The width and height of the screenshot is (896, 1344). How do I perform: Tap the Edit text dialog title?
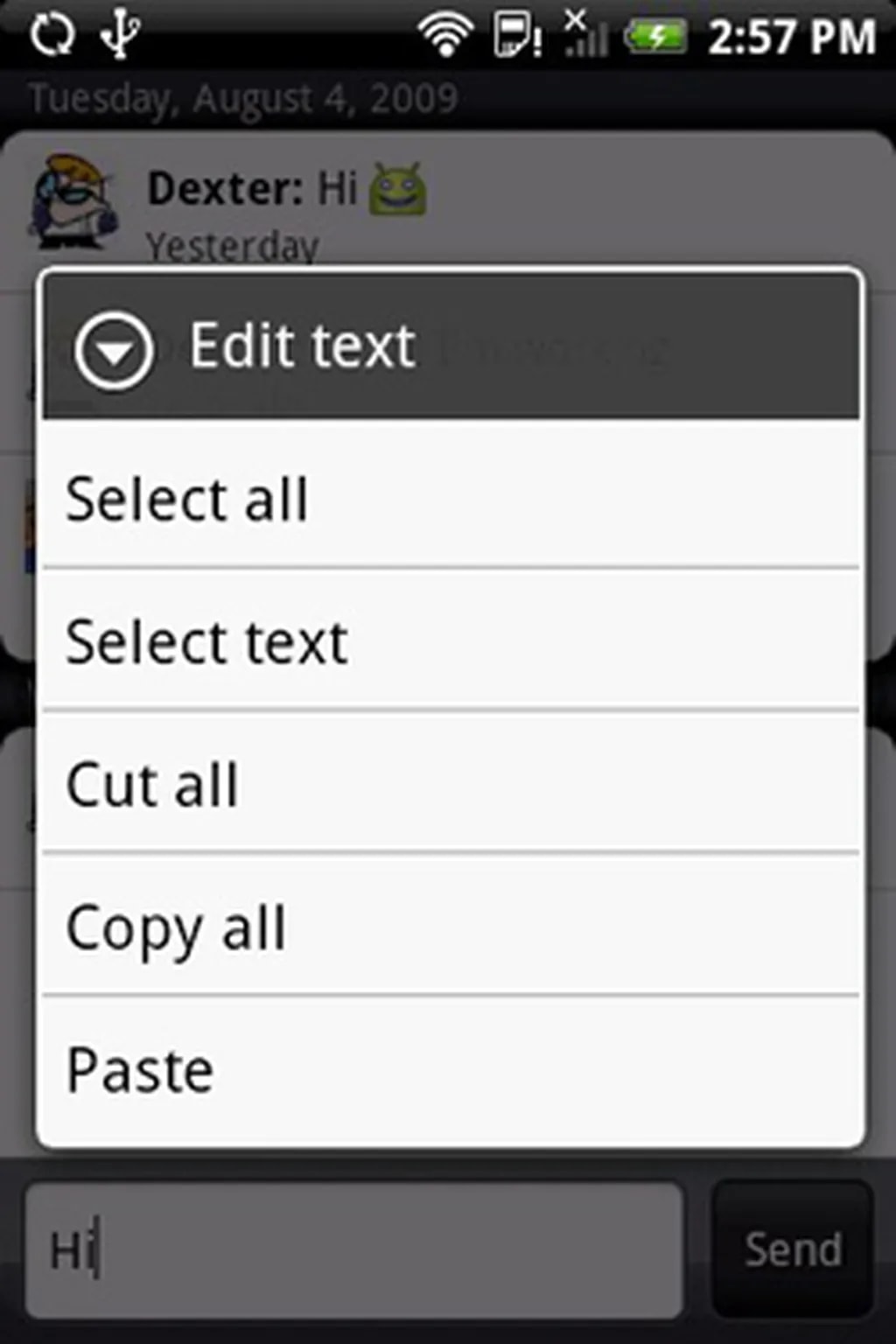click(303, 346)
